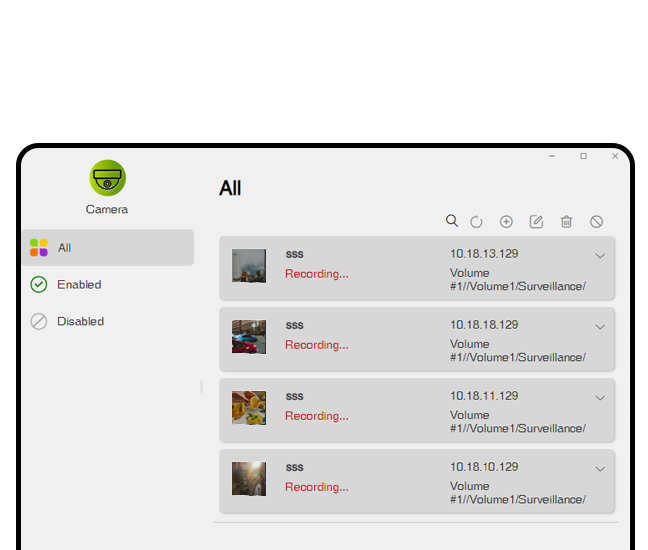Select the All cameras sidebar item
Image resolution: width=648 pixels, height=550 pixels.
click(x=108, y=248)
